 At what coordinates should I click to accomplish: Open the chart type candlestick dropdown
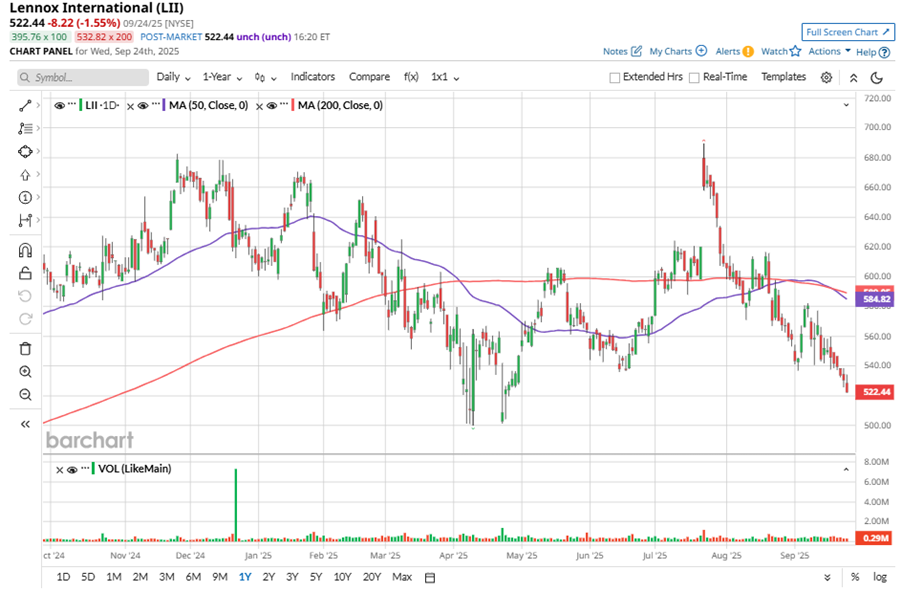pyautogui.click(x=266, y=77)
